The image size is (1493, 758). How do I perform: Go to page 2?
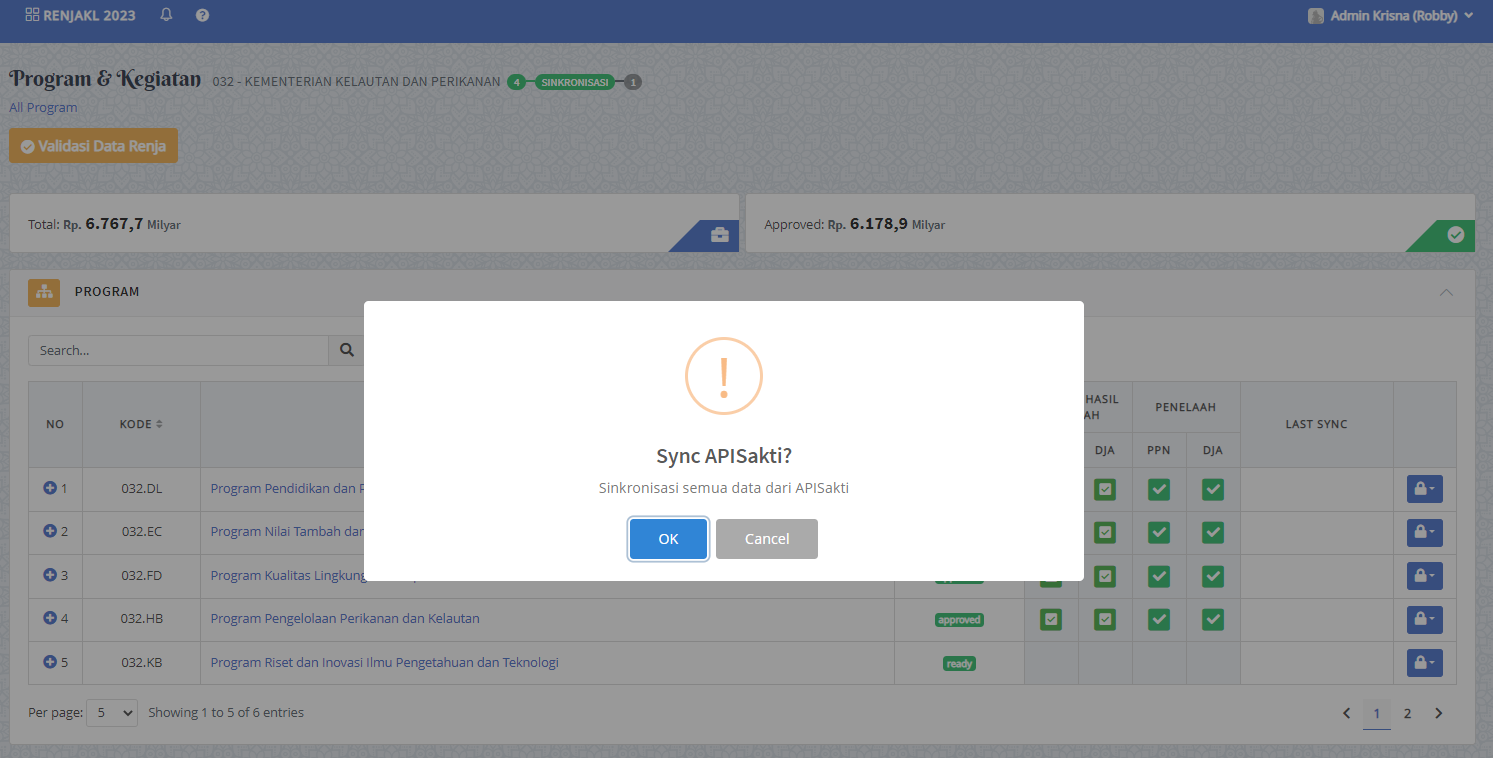tap(1407, 713)
